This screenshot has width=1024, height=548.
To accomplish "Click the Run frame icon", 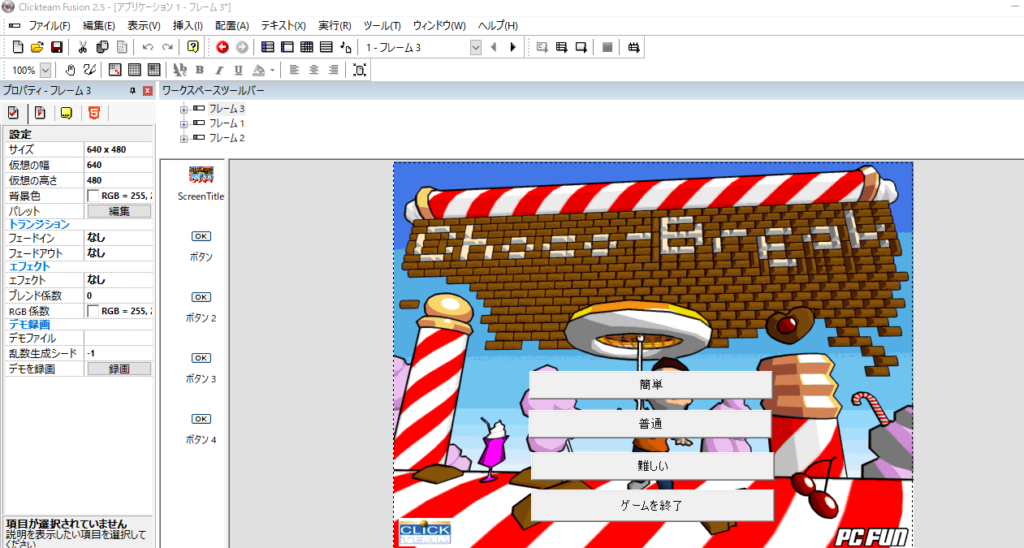I will click(x=581, y=47).
